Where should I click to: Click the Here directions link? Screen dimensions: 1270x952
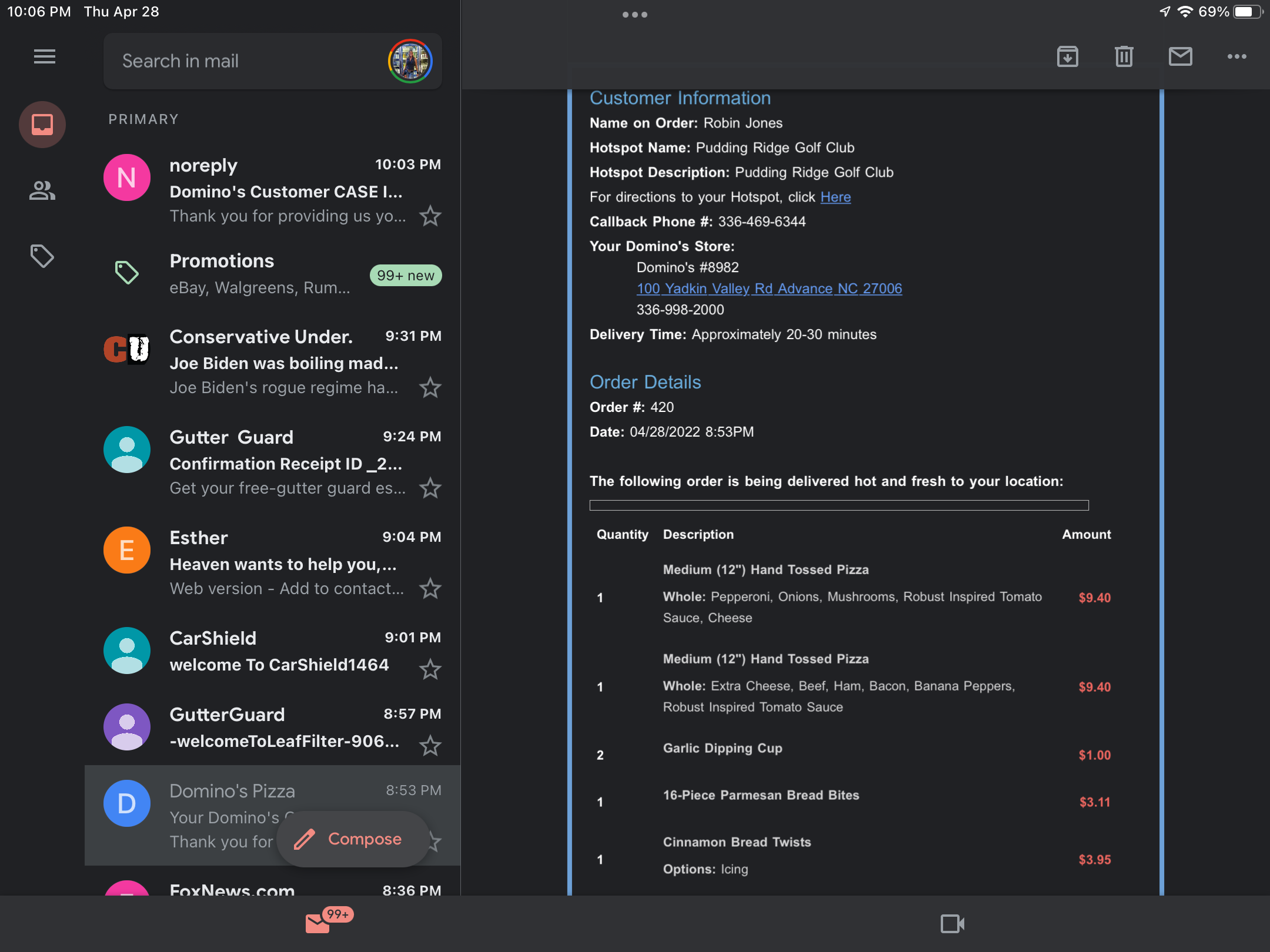coord(835,197)
